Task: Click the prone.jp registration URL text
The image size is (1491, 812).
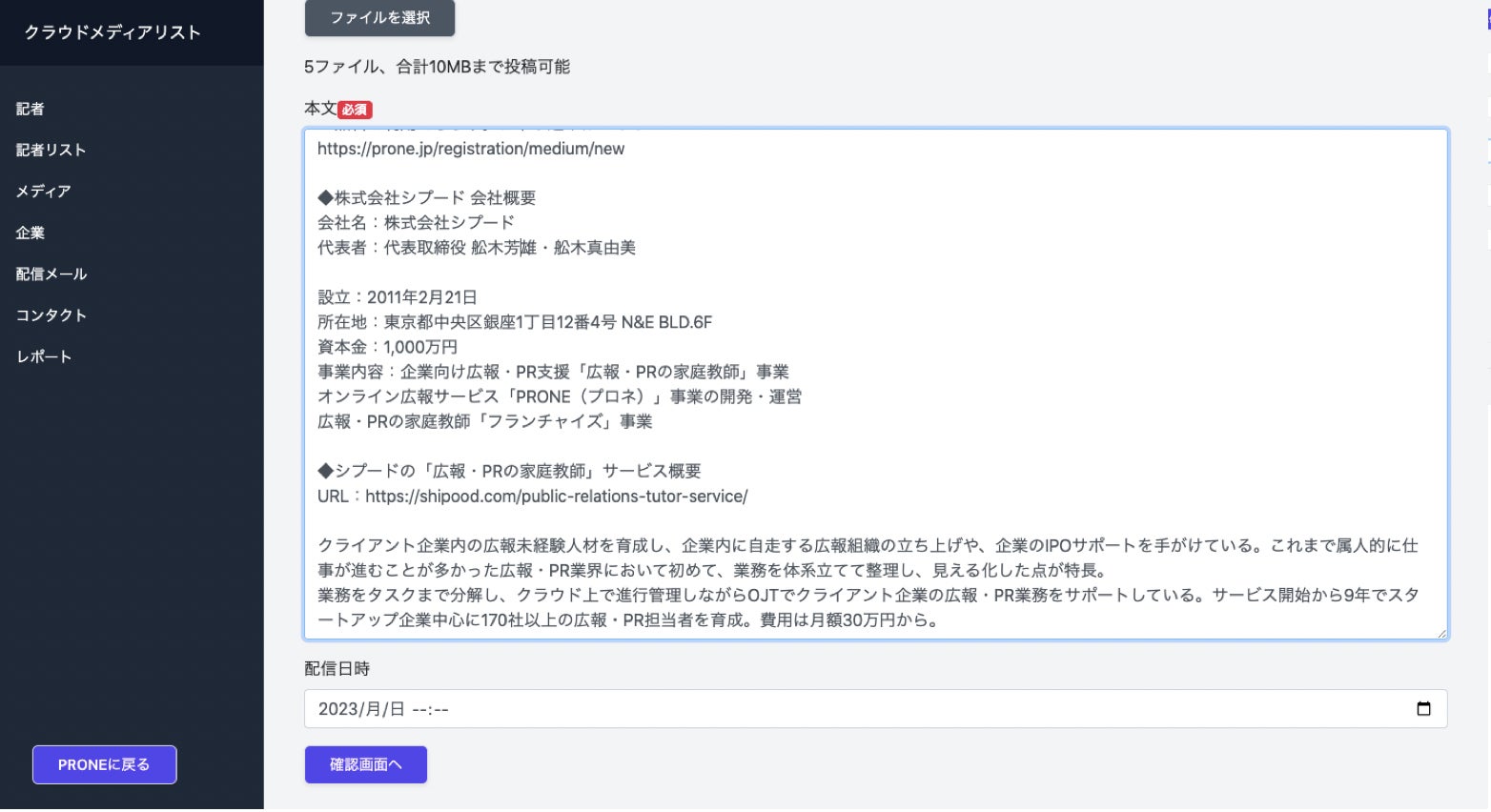Action: click(x=471, y=149)
